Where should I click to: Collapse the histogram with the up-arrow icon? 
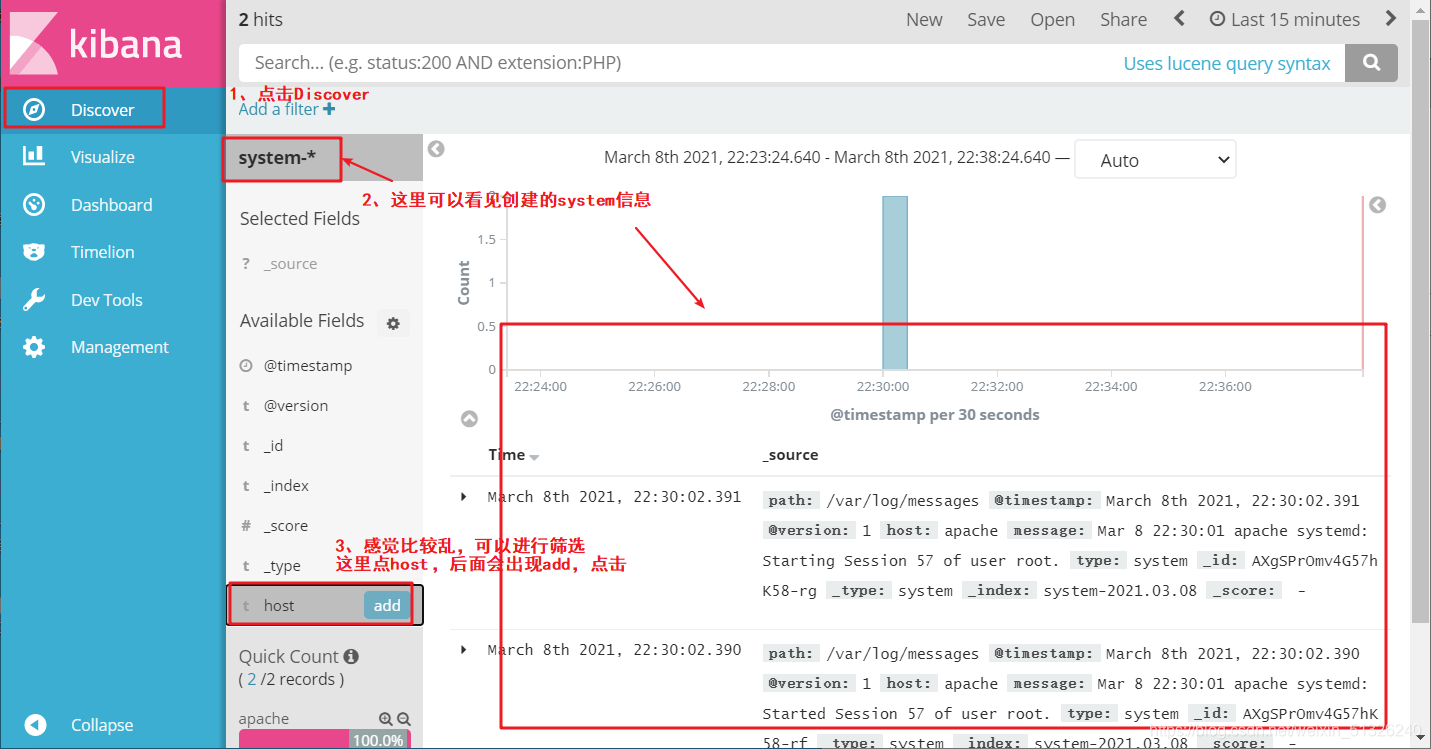coord(469,419)
